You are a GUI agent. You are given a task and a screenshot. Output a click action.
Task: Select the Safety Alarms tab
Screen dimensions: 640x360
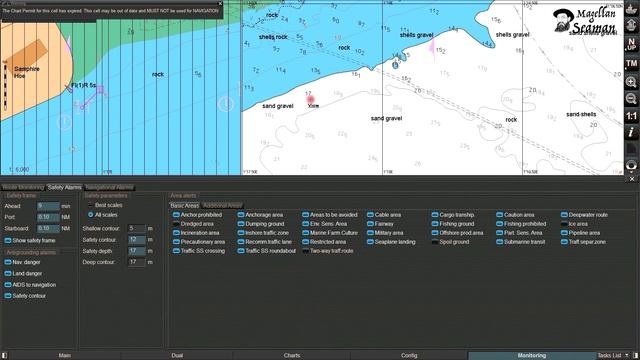[x=64, y=187]
